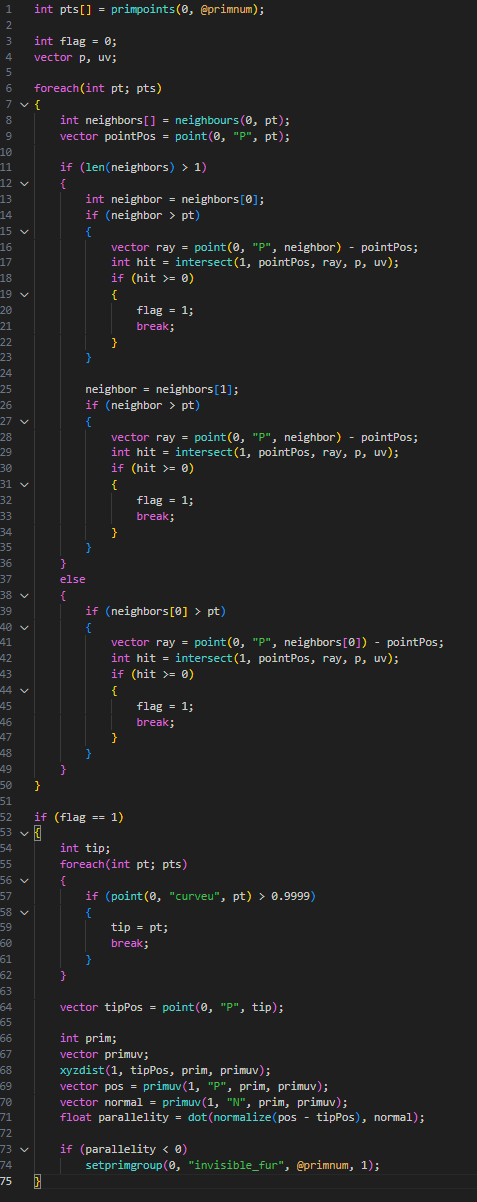Collapse the if block at line 12

point(22,183)
